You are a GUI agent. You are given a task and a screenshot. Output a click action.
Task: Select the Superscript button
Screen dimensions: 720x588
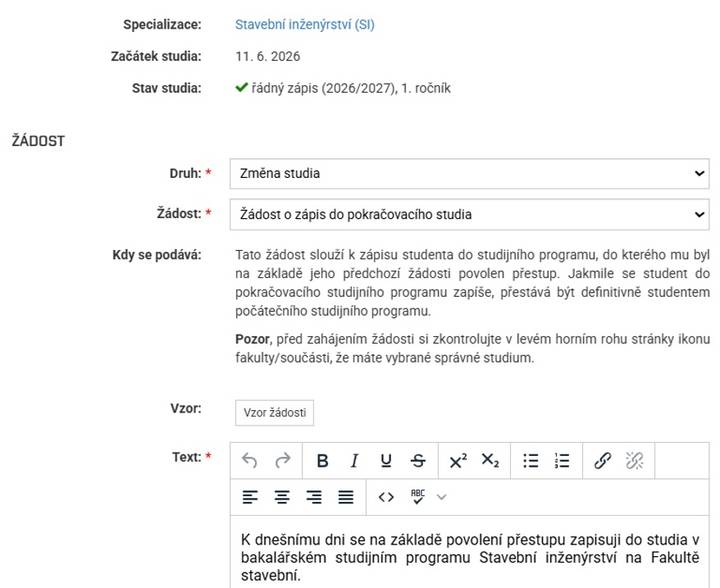click(x=458, y=460)
